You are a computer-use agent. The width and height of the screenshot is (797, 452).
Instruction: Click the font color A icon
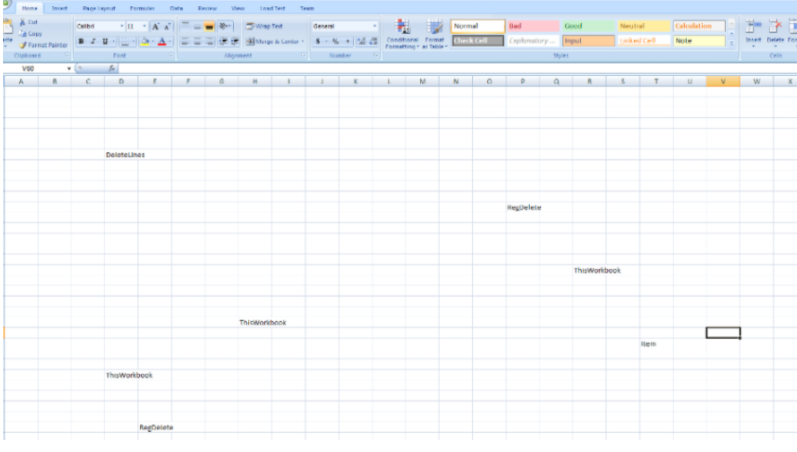pos(161,41)
